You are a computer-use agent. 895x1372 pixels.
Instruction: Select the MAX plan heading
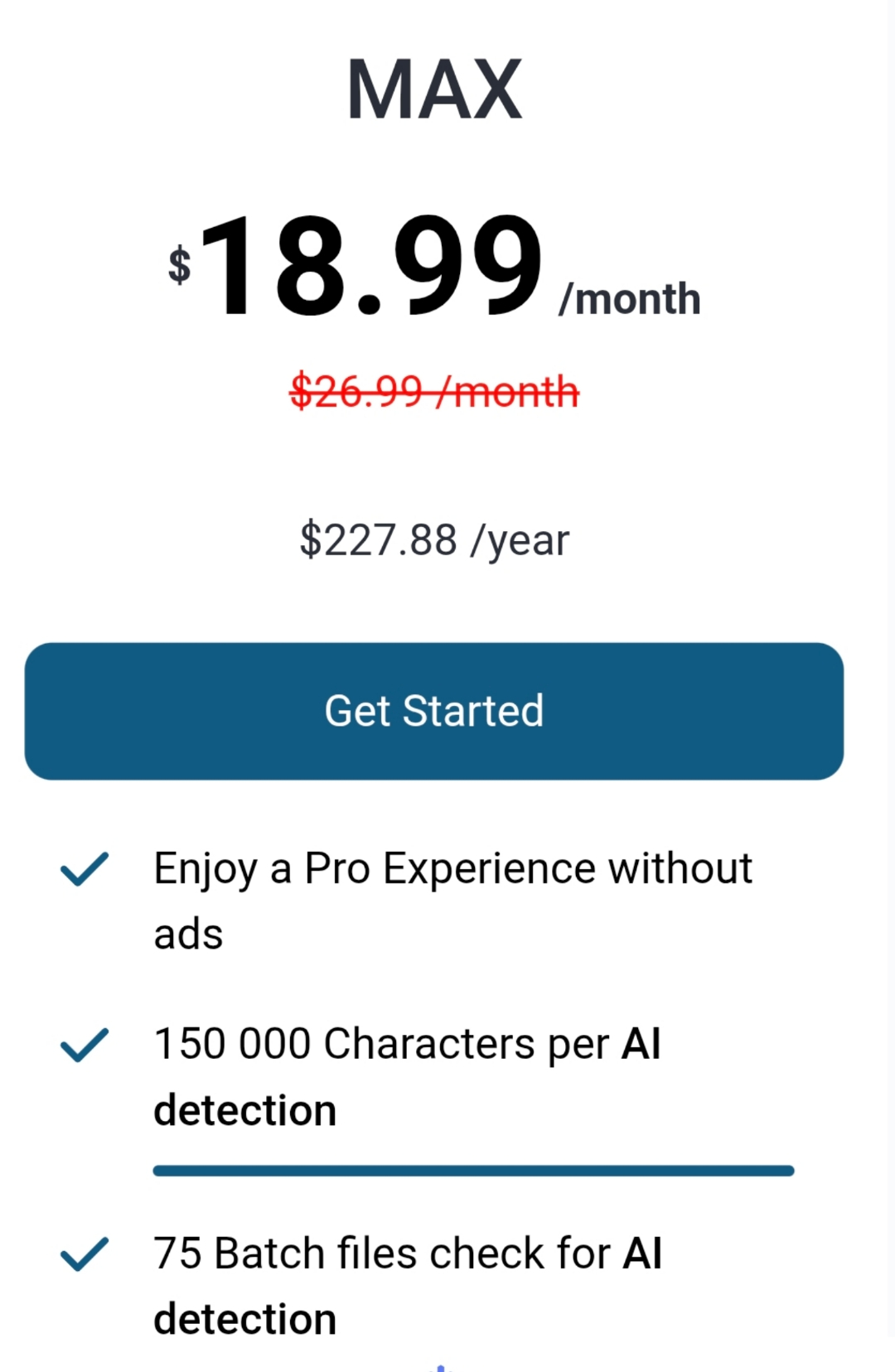(x=434, y=89)
